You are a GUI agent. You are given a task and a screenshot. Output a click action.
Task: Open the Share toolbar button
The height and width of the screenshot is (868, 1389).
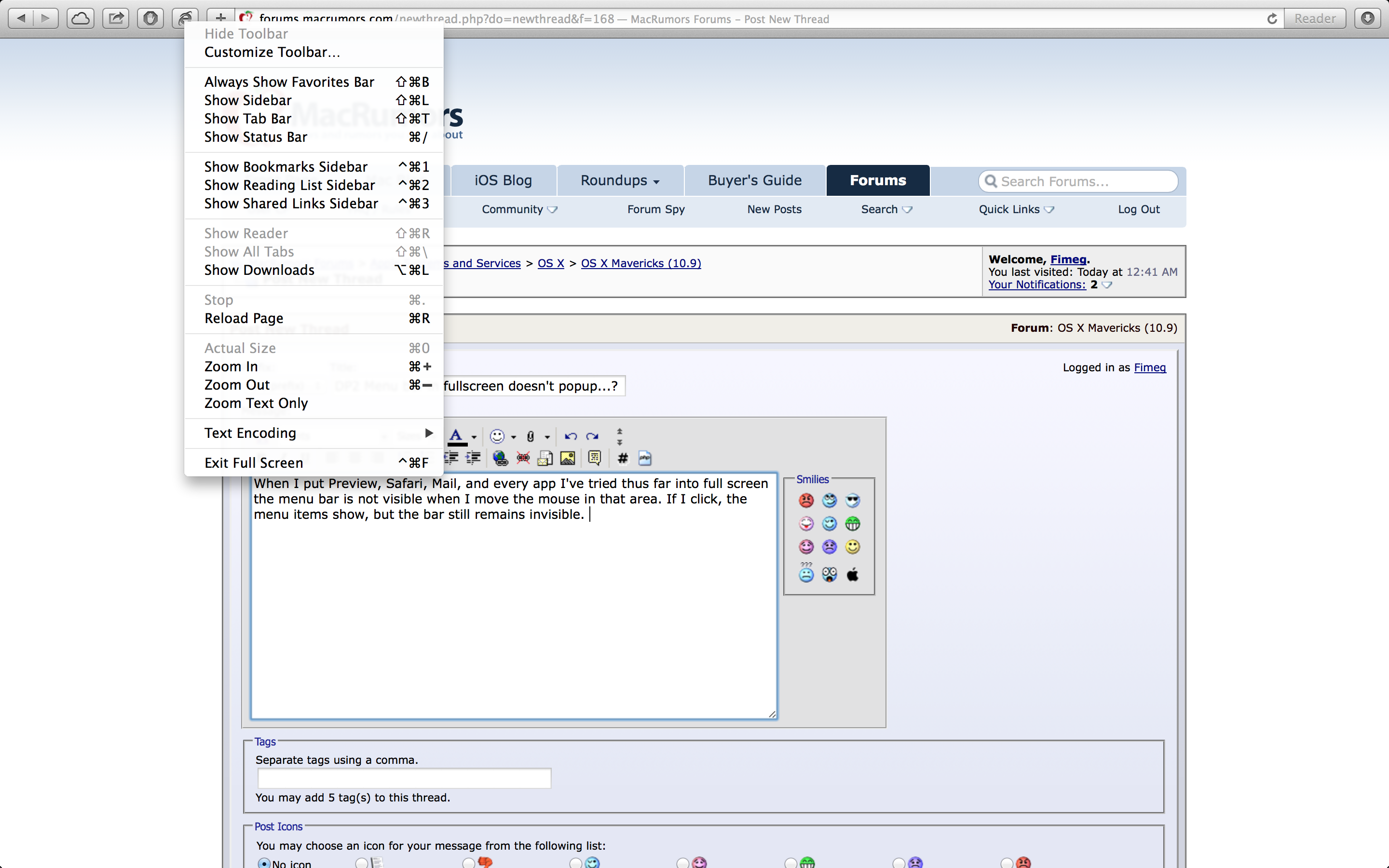(x=116, y=18)
